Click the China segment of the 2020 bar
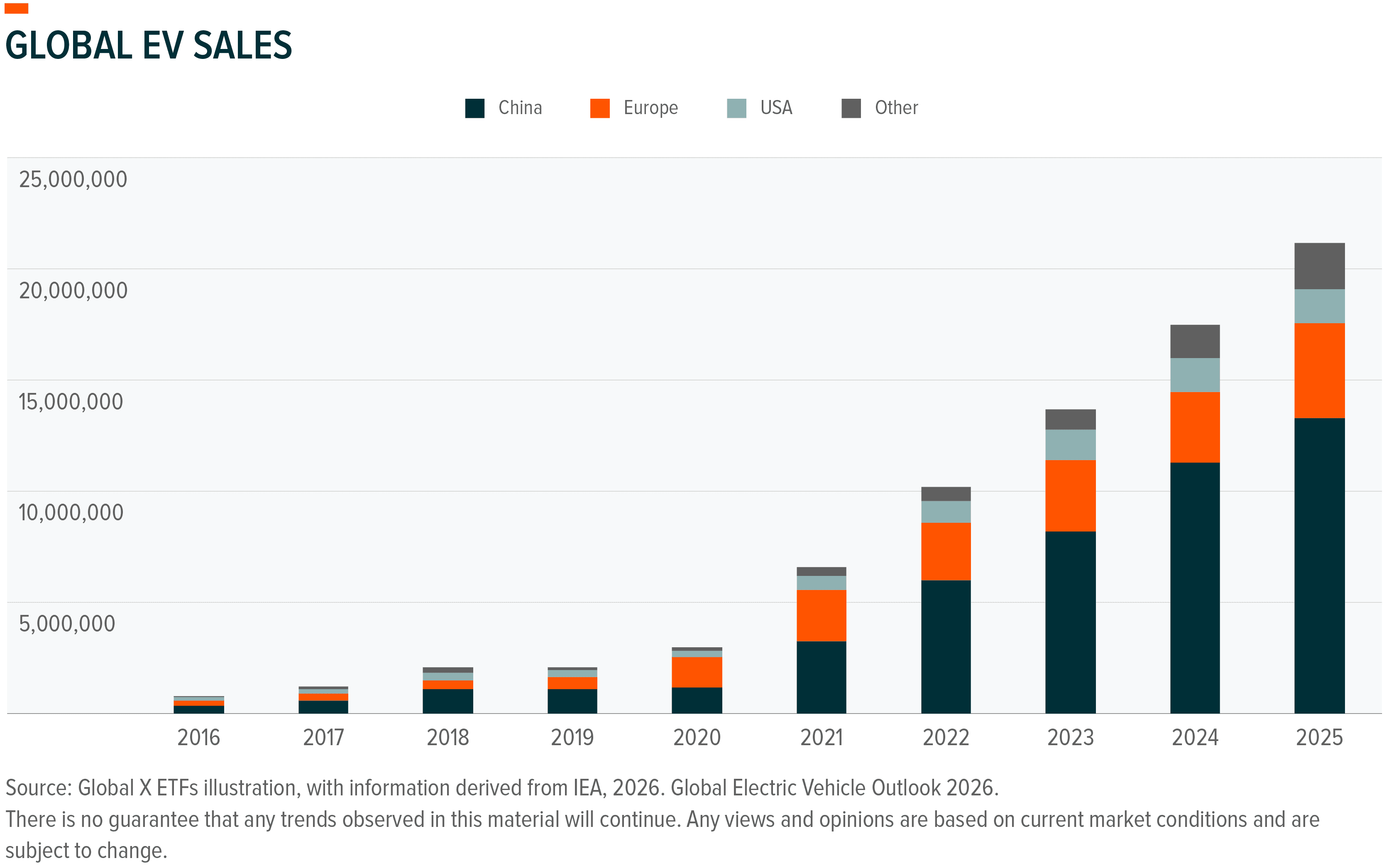Viewport: 1384px width, 868px height. [x=697, y=700]
